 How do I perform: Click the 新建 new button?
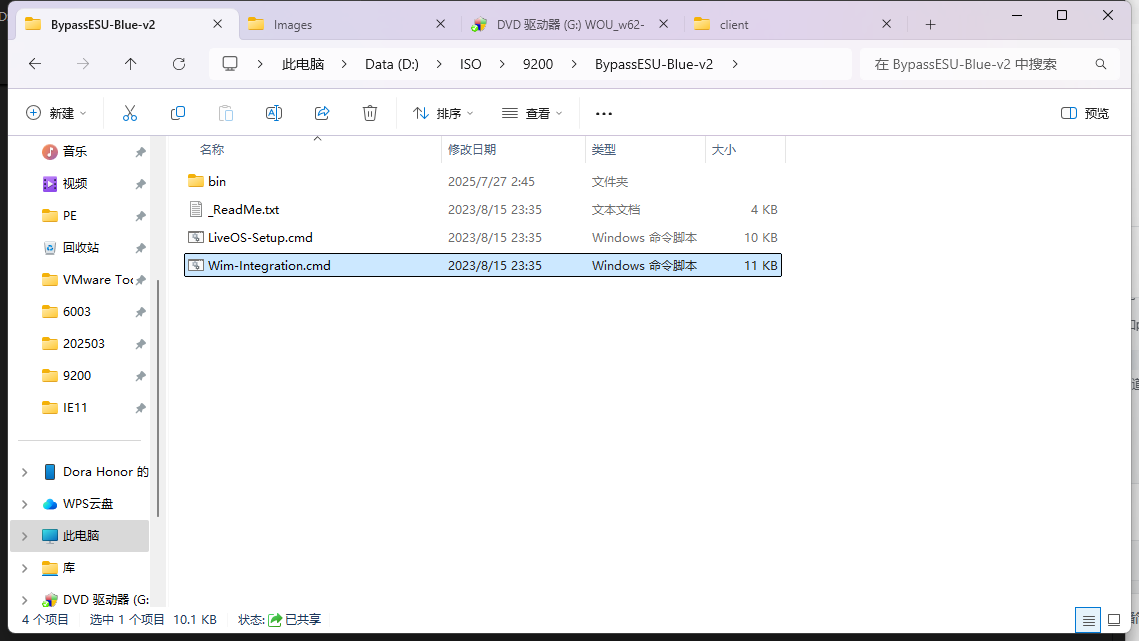(56, 113)
